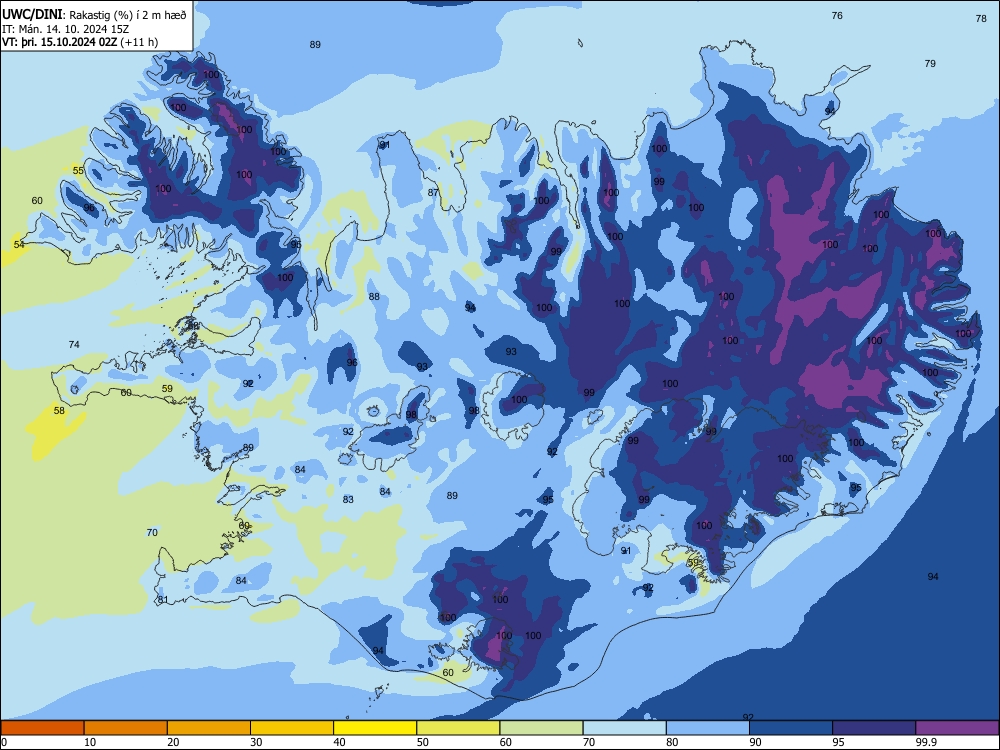Click the orange 10–20 legend swatch
1000x750 pixels.
(x=126, y=728)
